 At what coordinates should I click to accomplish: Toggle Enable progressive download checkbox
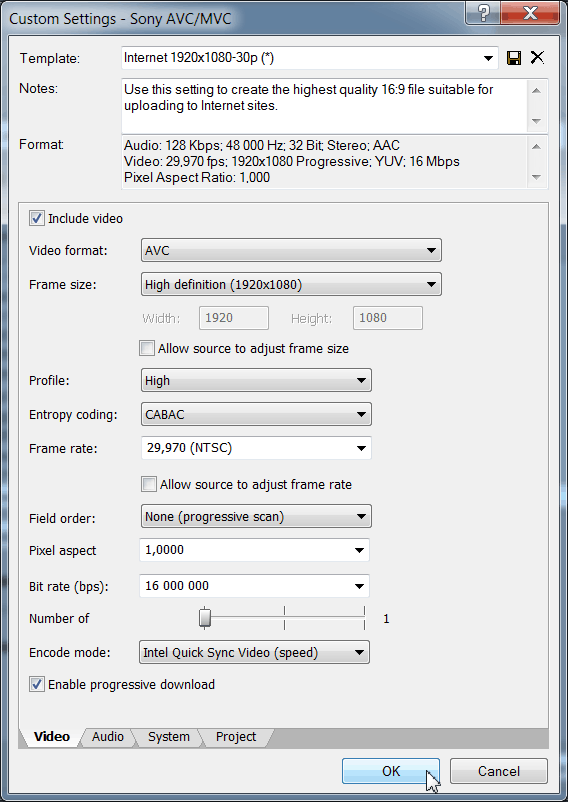(36, 684)
